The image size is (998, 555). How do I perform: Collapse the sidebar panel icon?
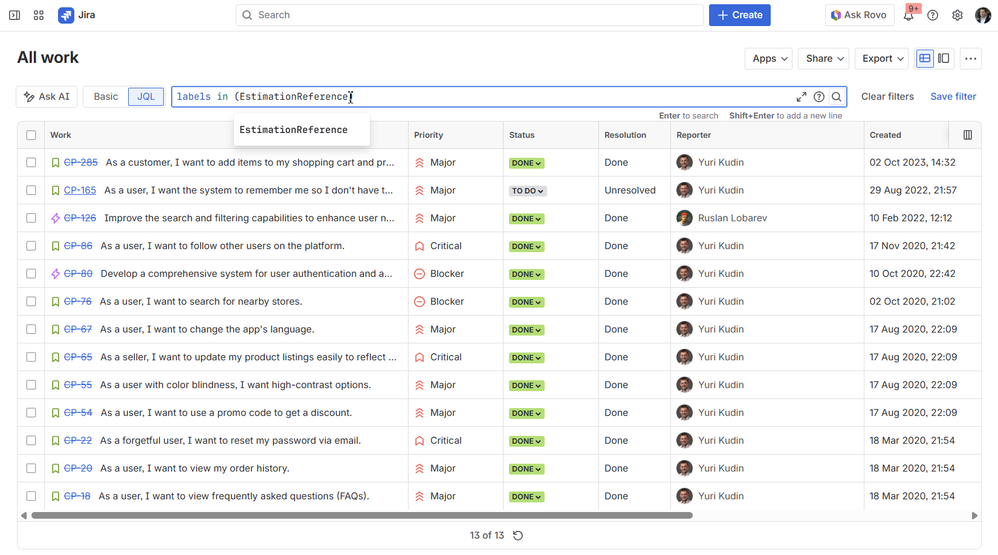click(x=14, y=15)
